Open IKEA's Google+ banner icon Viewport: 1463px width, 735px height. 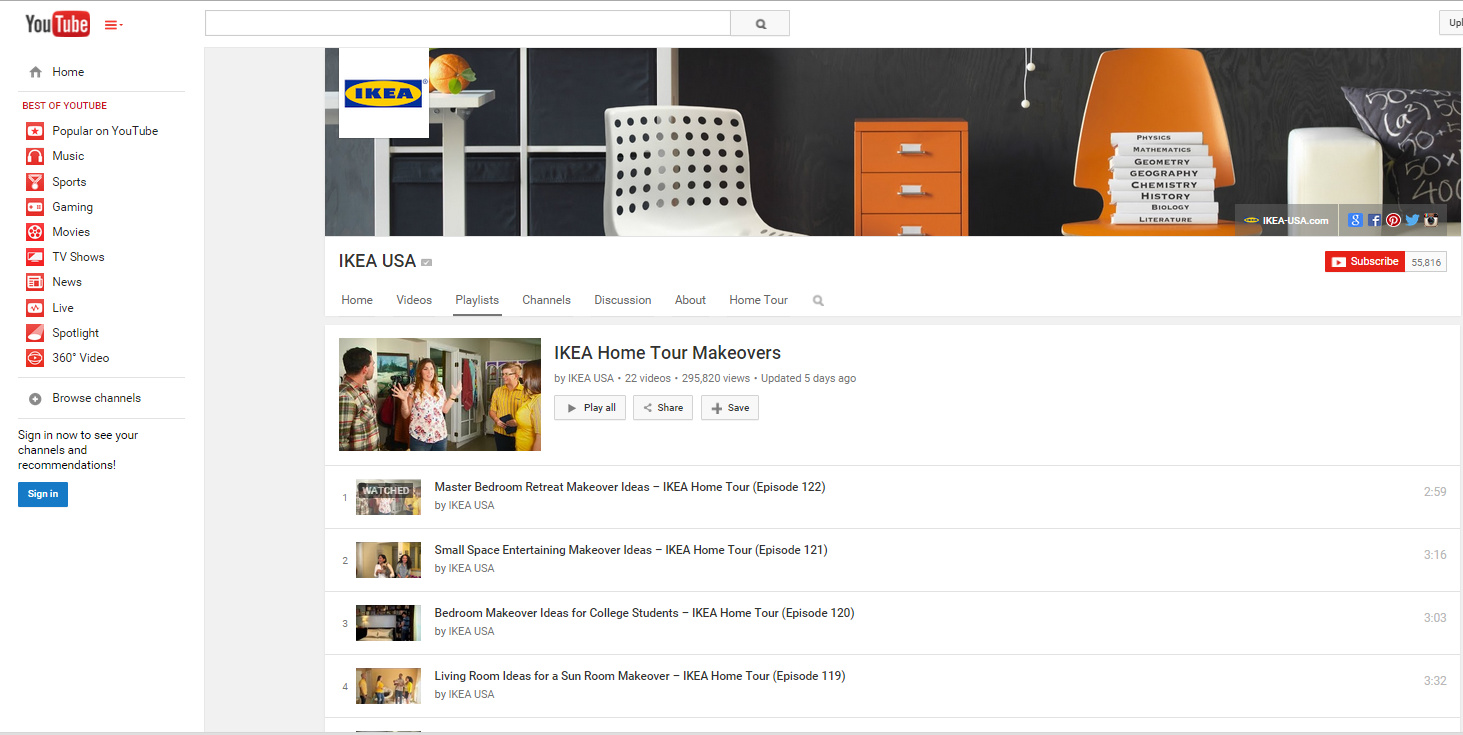click(1355, 221)
